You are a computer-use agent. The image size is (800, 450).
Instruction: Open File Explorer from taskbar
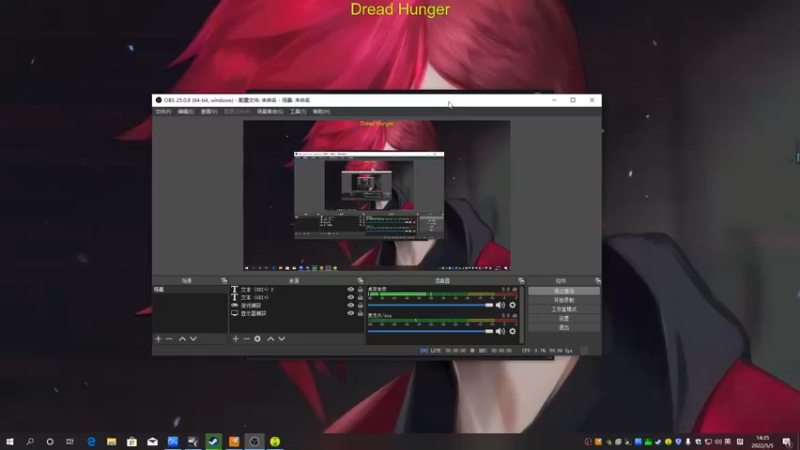pos(112,441)
